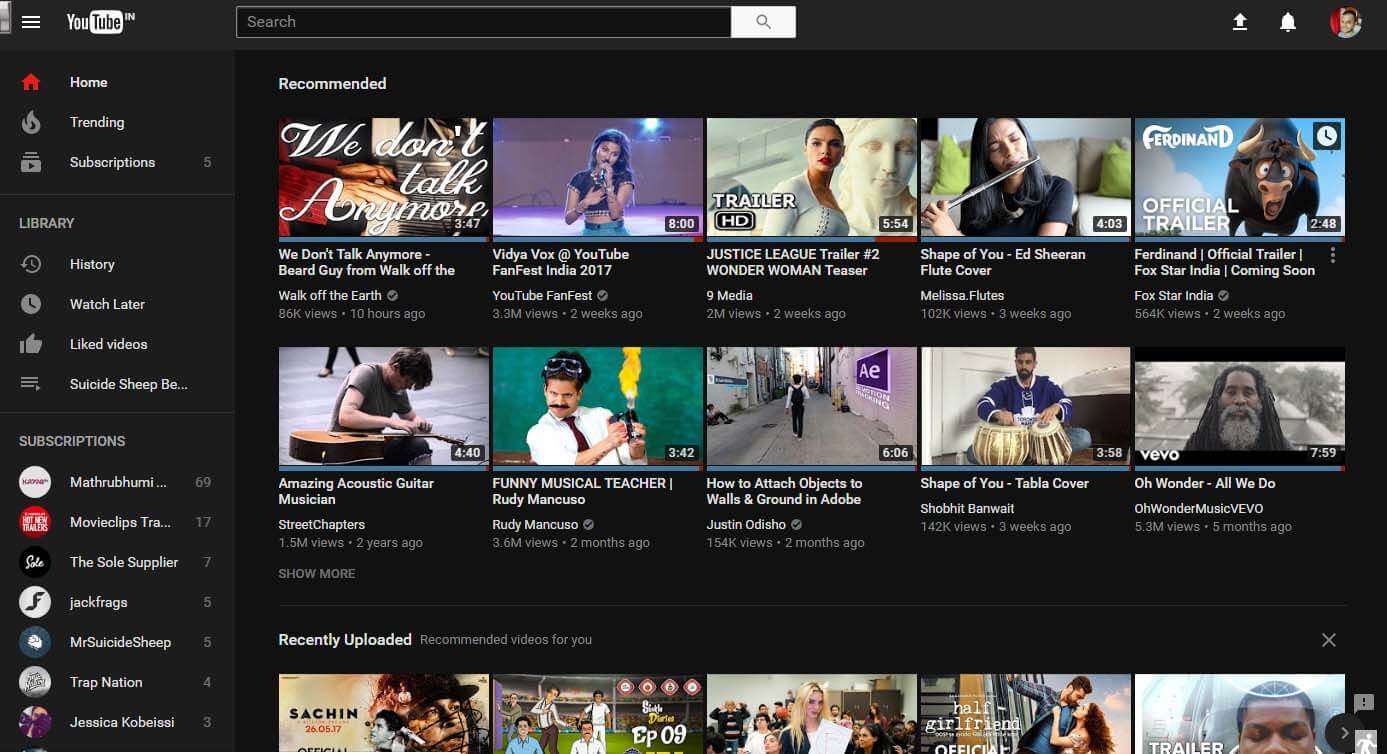Image resolution: width=1387 pixels, height=754 pixels.
Task: Expand the list with Show More
Action: click(317, 574)
